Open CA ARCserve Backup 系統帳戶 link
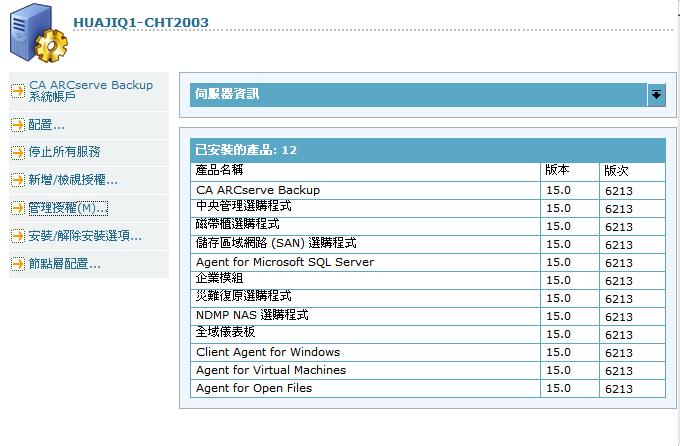The image size is (680, 446). click(x=91, y=91)
